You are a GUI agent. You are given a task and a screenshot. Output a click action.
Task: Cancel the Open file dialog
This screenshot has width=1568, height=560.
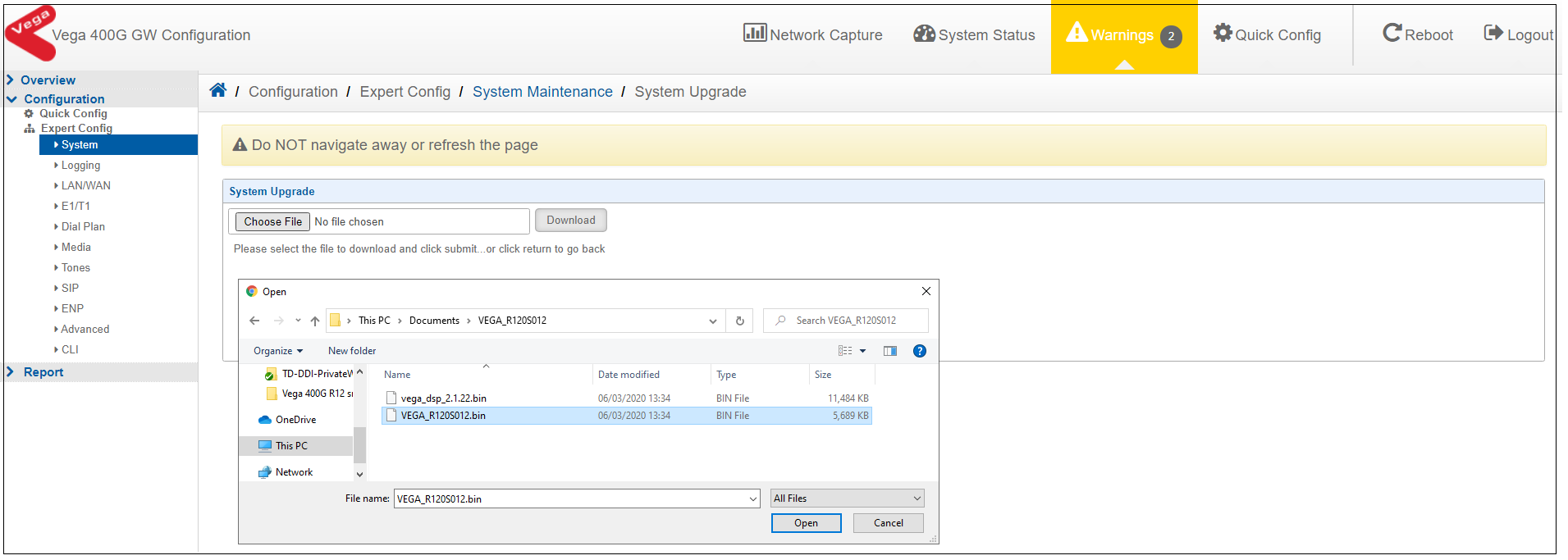pyautogui.click(x=888, y=523)
